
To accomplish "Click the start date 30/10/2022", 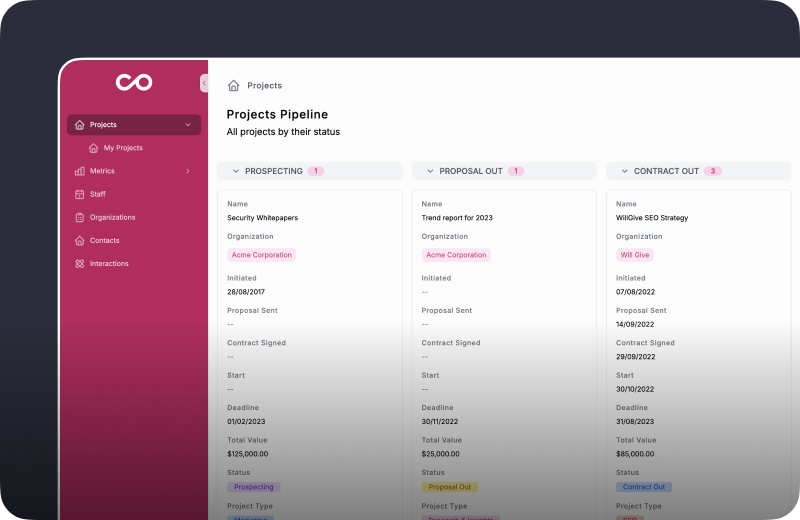I will [x=635, y=389].
